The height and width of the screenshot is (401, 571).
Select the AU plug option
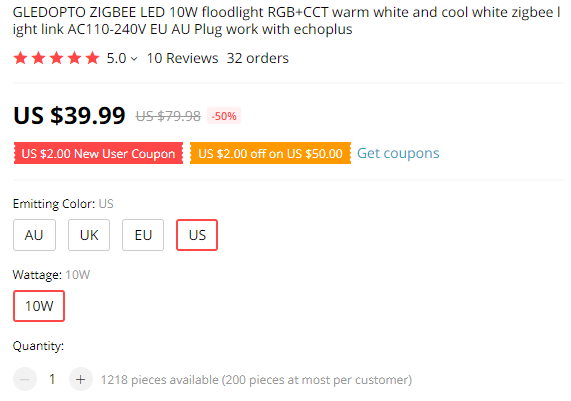pyautogui.click(x=34, y=235)
